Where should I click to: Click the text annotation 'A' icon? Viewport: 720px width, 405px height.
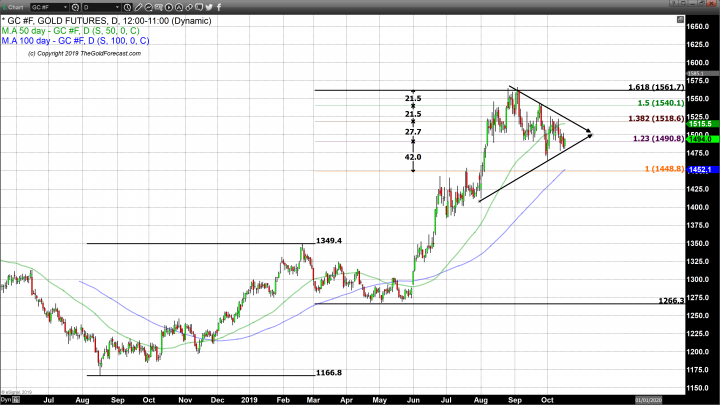tap(179, 8)
